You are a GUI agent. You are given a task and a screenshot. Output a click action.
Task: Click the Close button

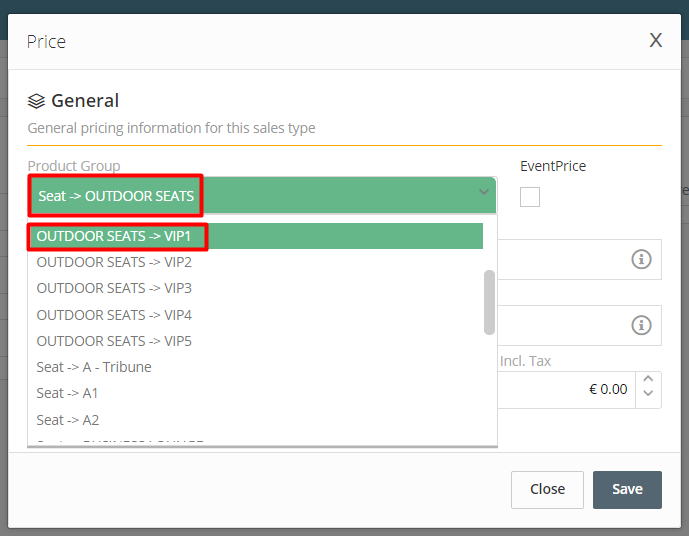pyautogui.click(x=547, y=489)
